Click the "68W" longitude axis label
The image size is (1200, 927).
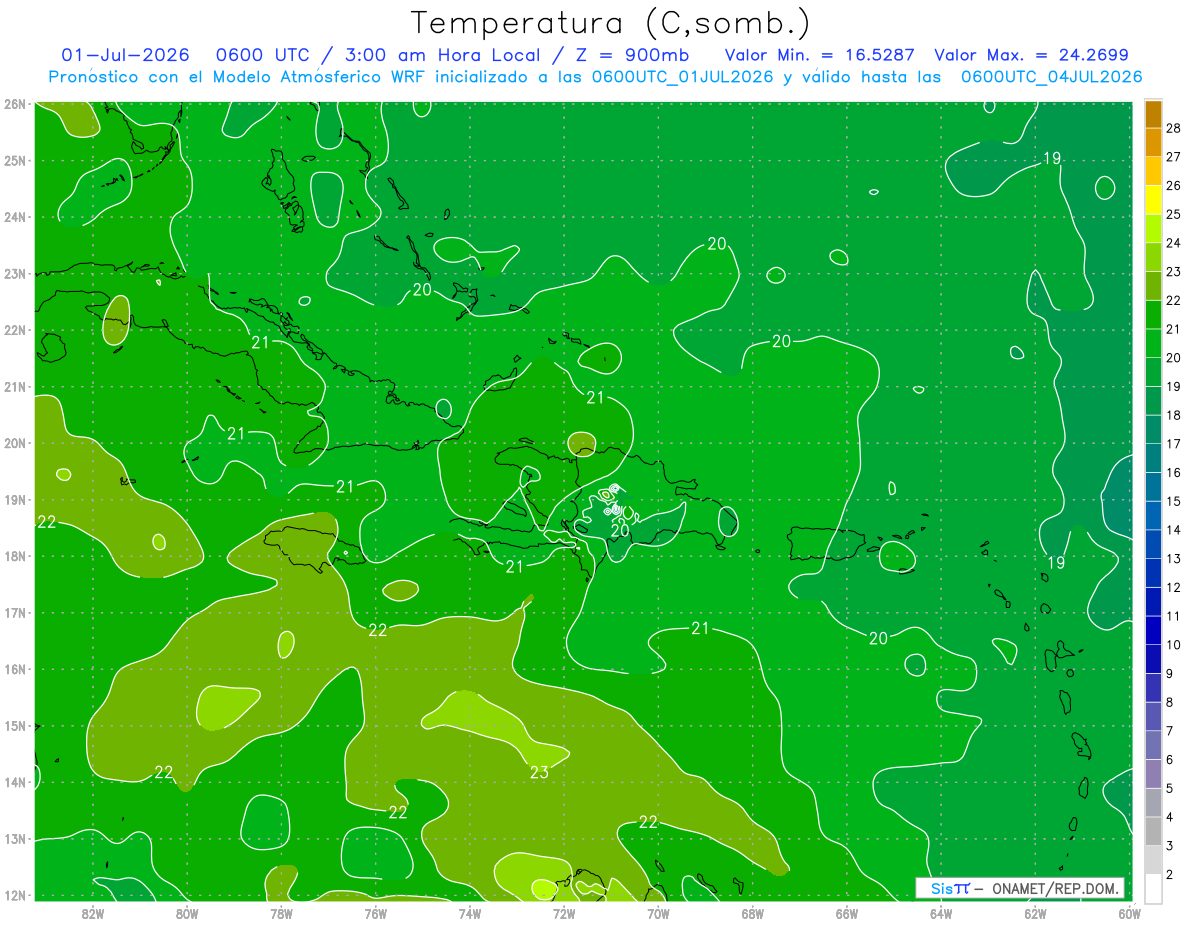click(x=752, y=912)
